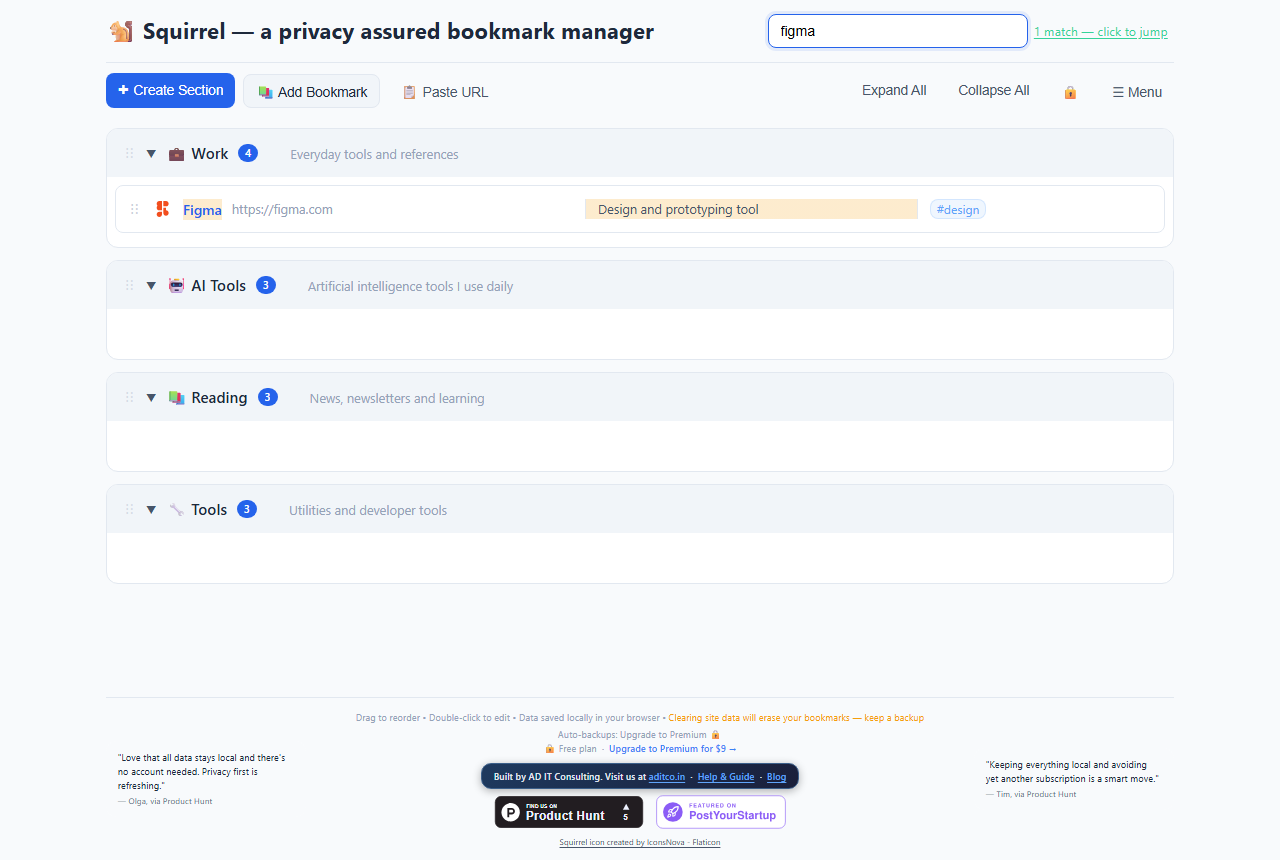
Task: Click the lock icon in the toolbar
Action: pyautogui.click(x=1070, y=92)
